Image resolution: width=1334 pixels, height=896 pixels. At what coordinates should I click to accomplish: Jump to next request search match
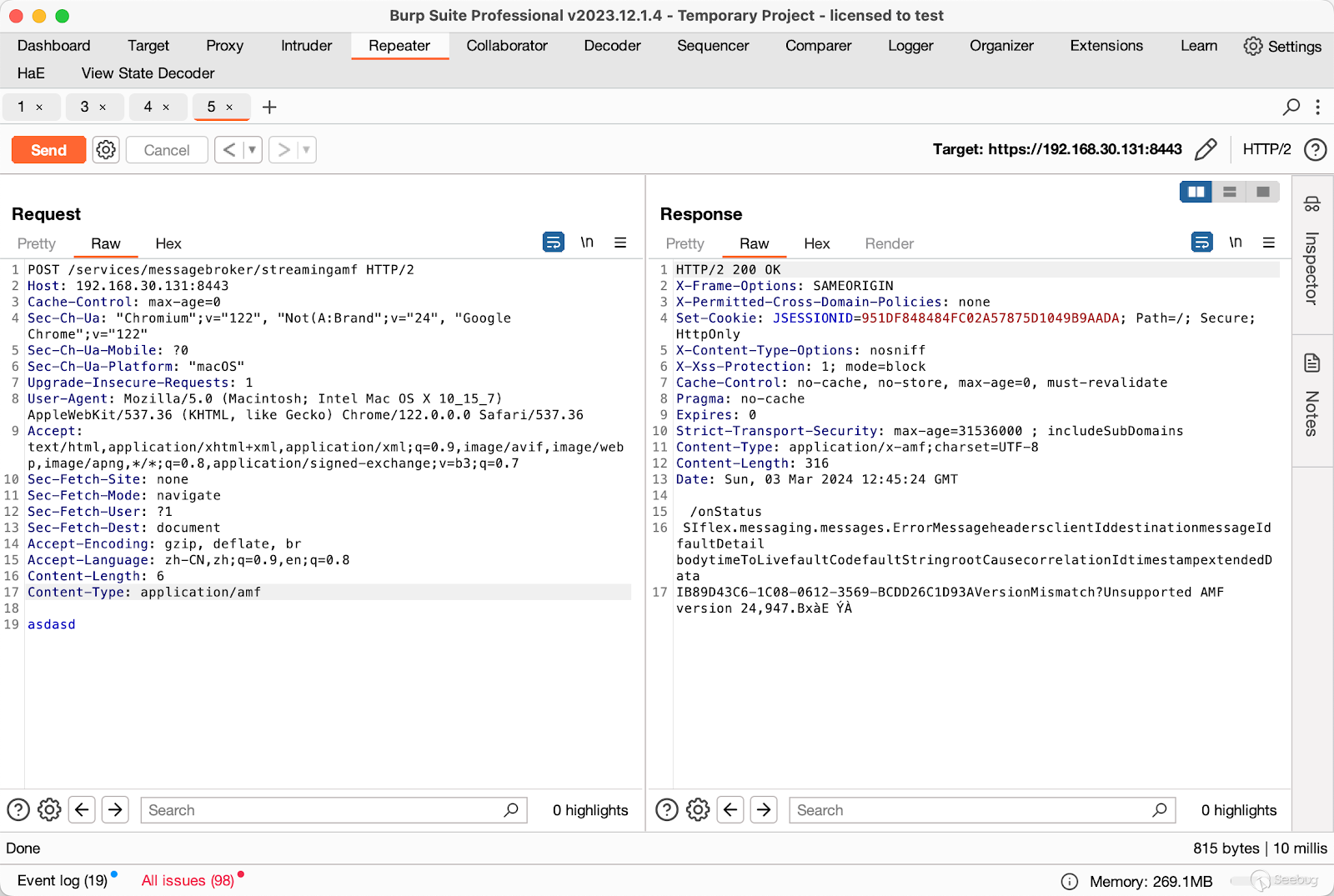point(115,810)
